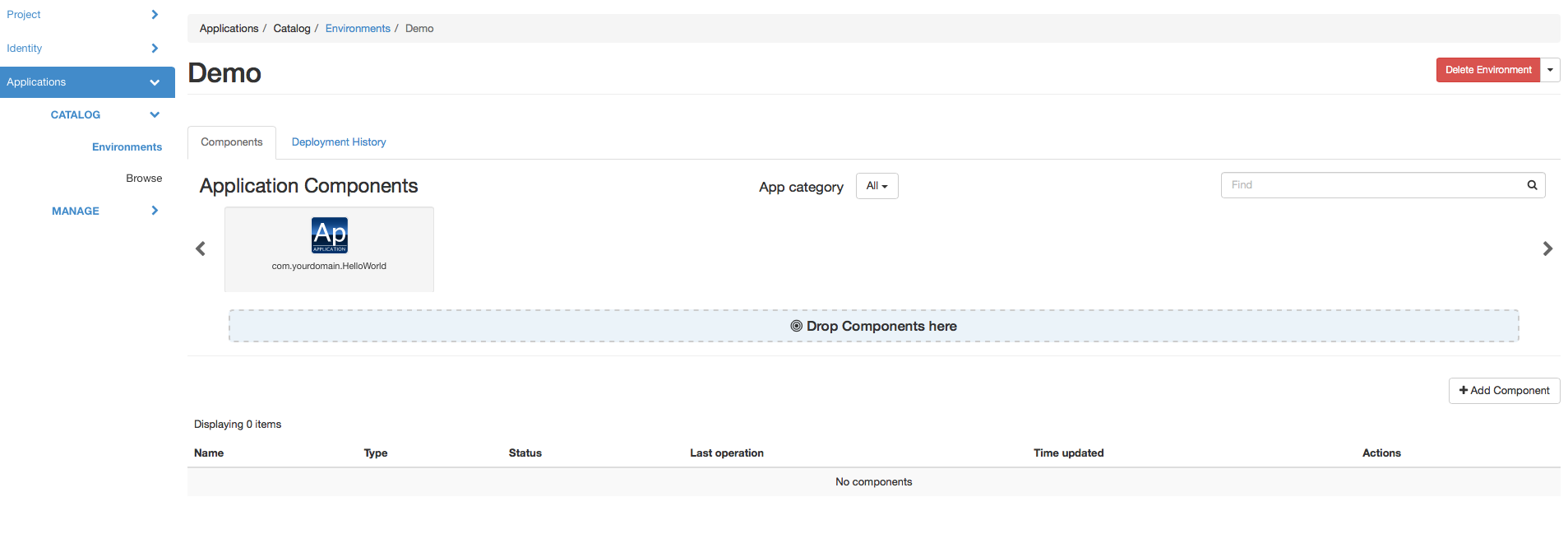Click the search magnifier icon in Find box
1568x534 pixels.
click(1532, 185)
